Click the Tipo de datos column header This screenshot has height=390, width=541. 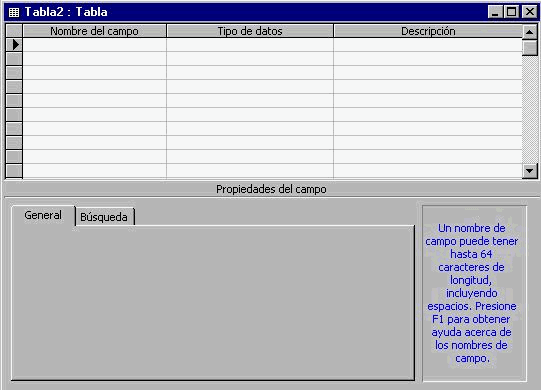[x=250, y=31]
